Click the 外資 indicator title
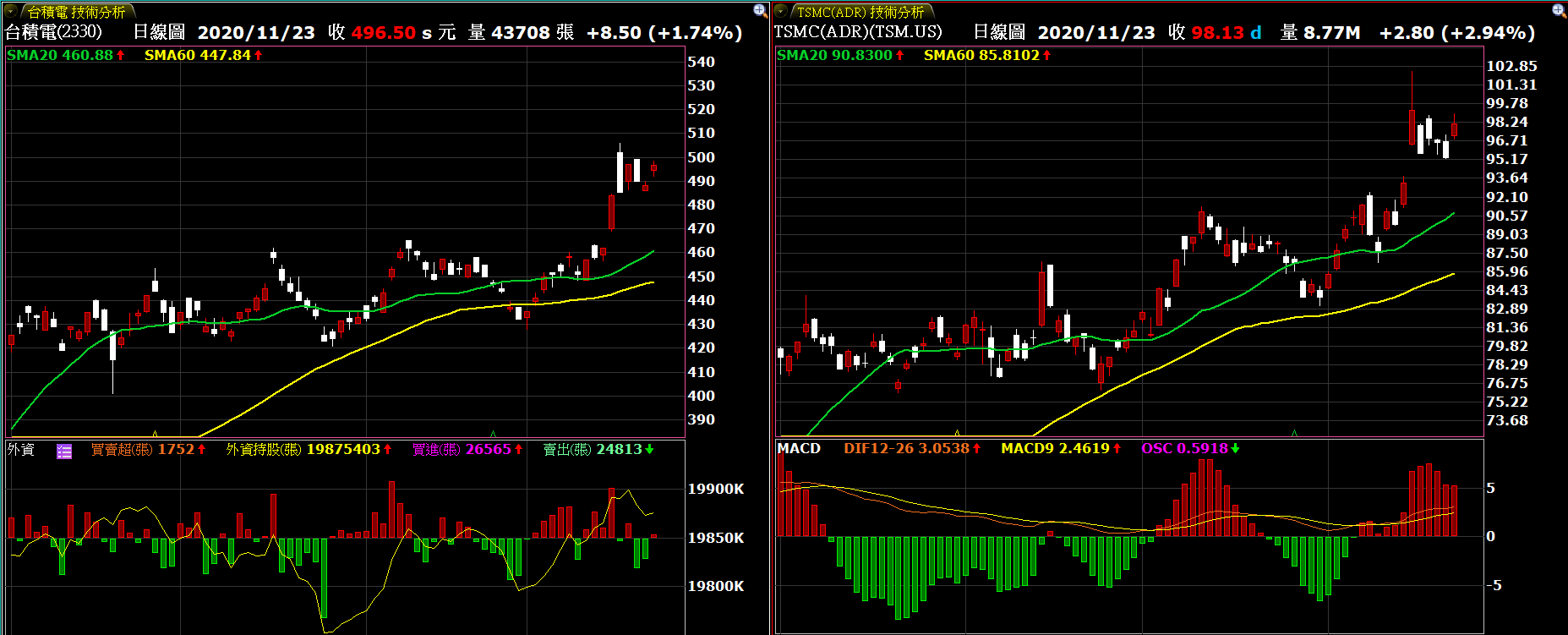 [x=21, y=449]
